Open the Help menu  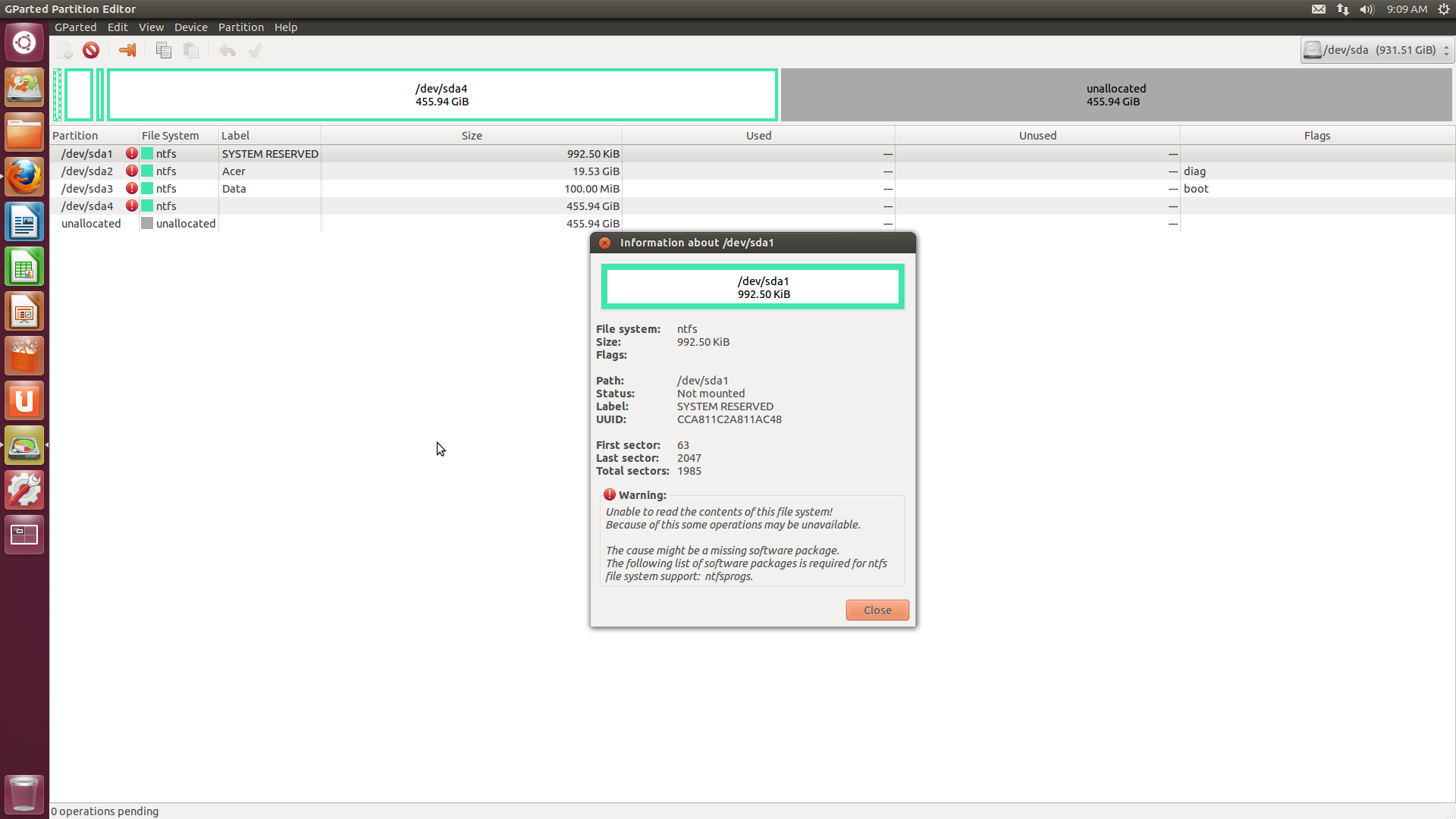(286, 27)
